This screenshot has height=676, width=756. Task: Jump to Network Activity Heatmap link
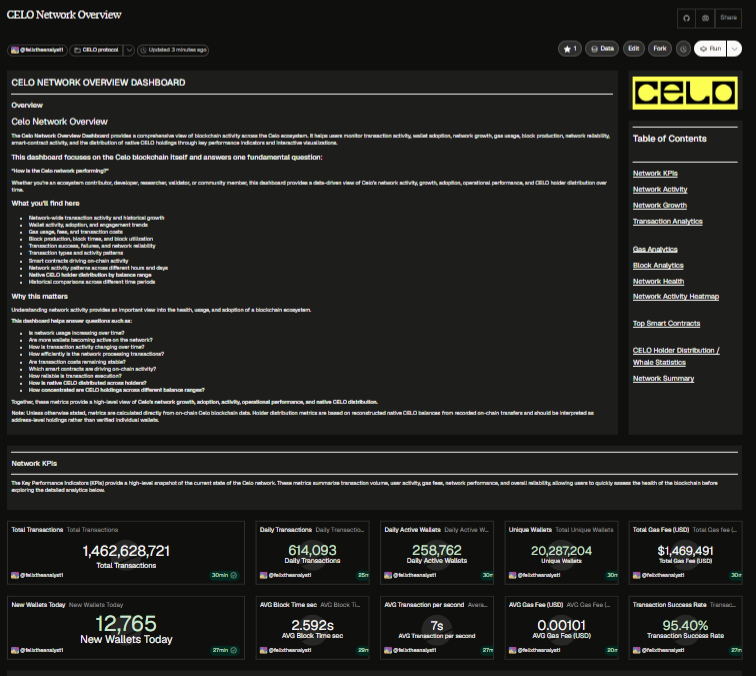(x=675, y=297)
